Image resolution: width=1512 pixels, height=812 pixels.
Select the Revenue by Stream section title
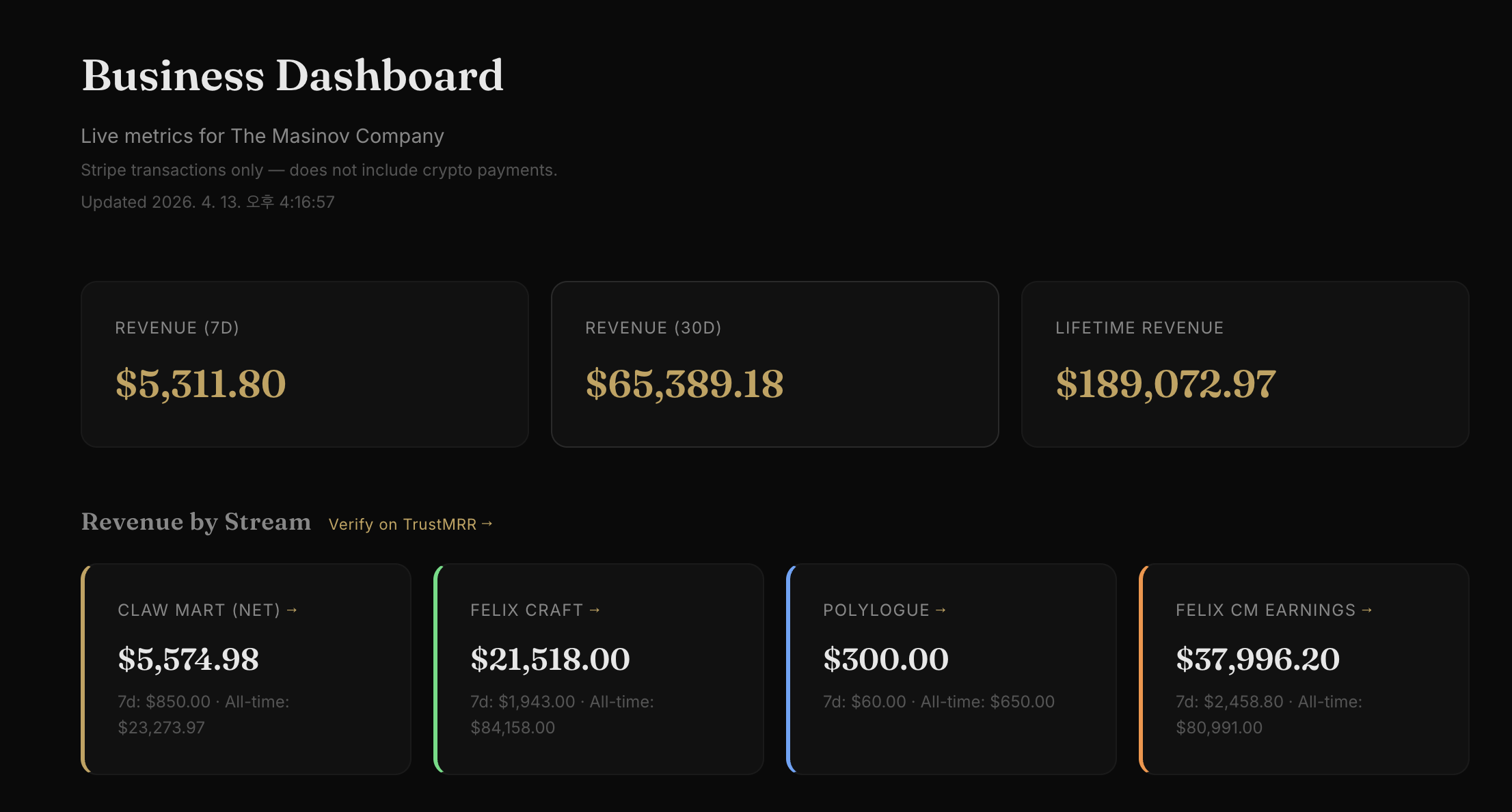click(196, 522)
